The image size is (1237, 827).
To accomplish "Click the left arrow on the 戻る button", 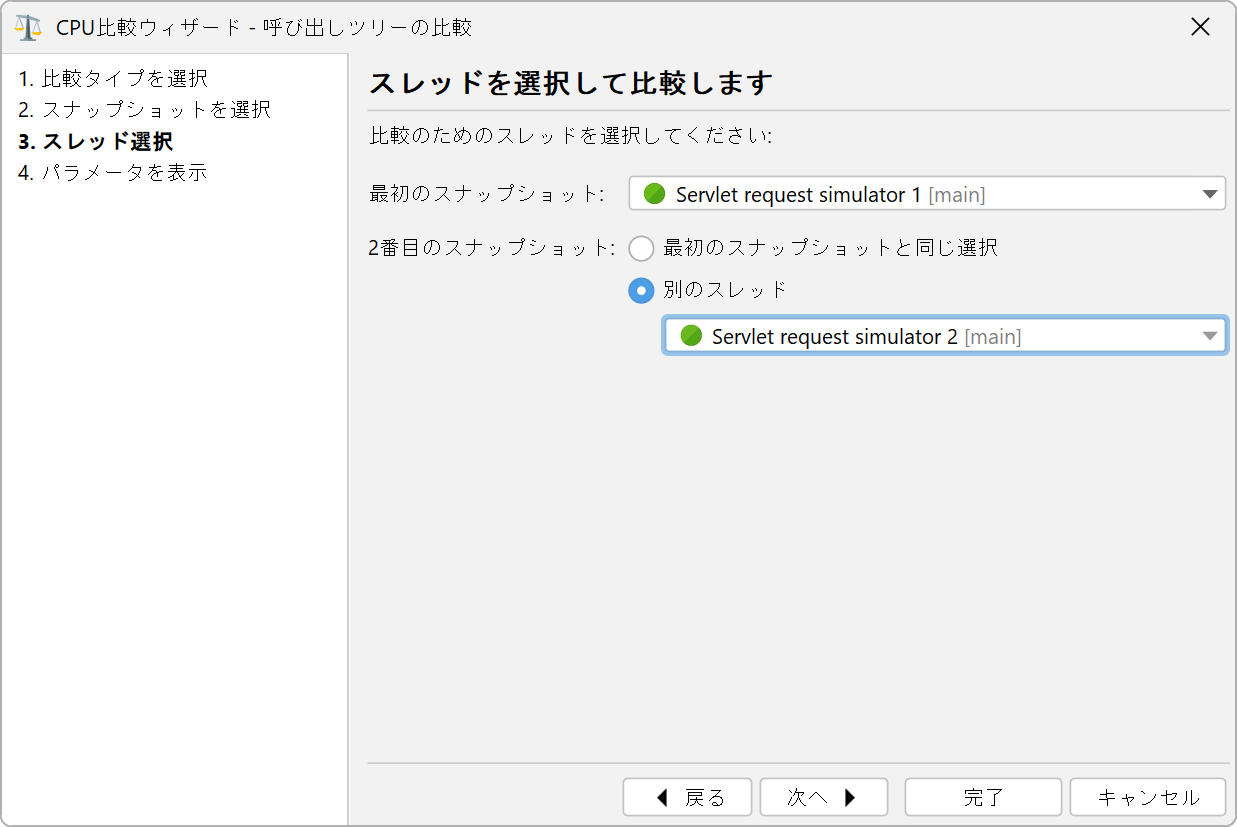I will click(662, 797).
